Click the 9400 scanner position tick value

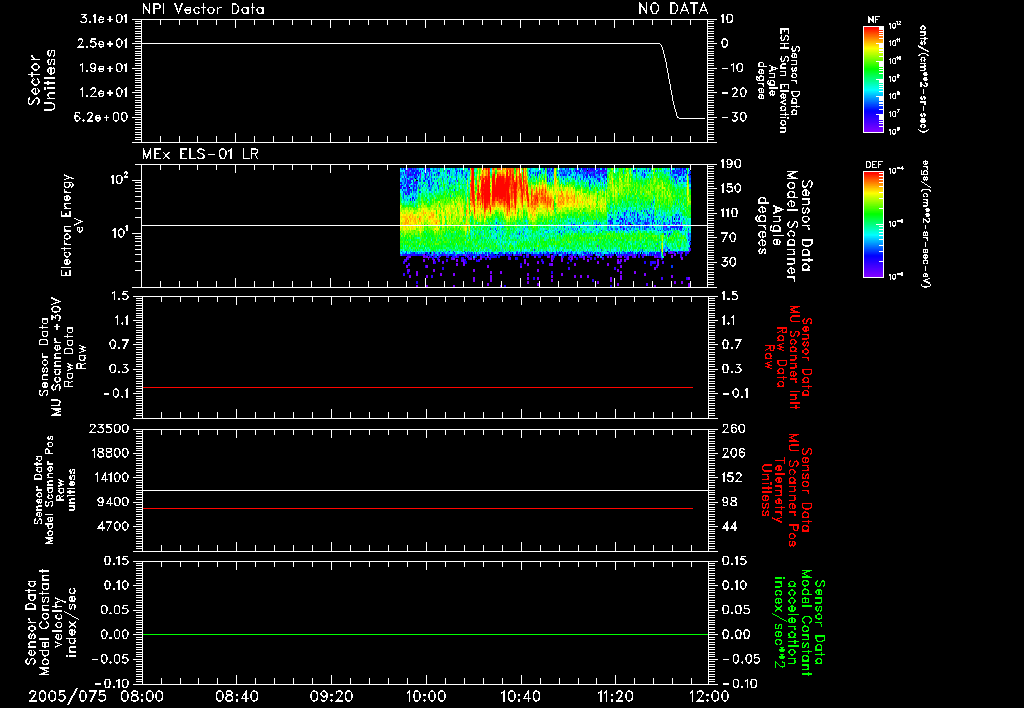click(x=113, y=502)
